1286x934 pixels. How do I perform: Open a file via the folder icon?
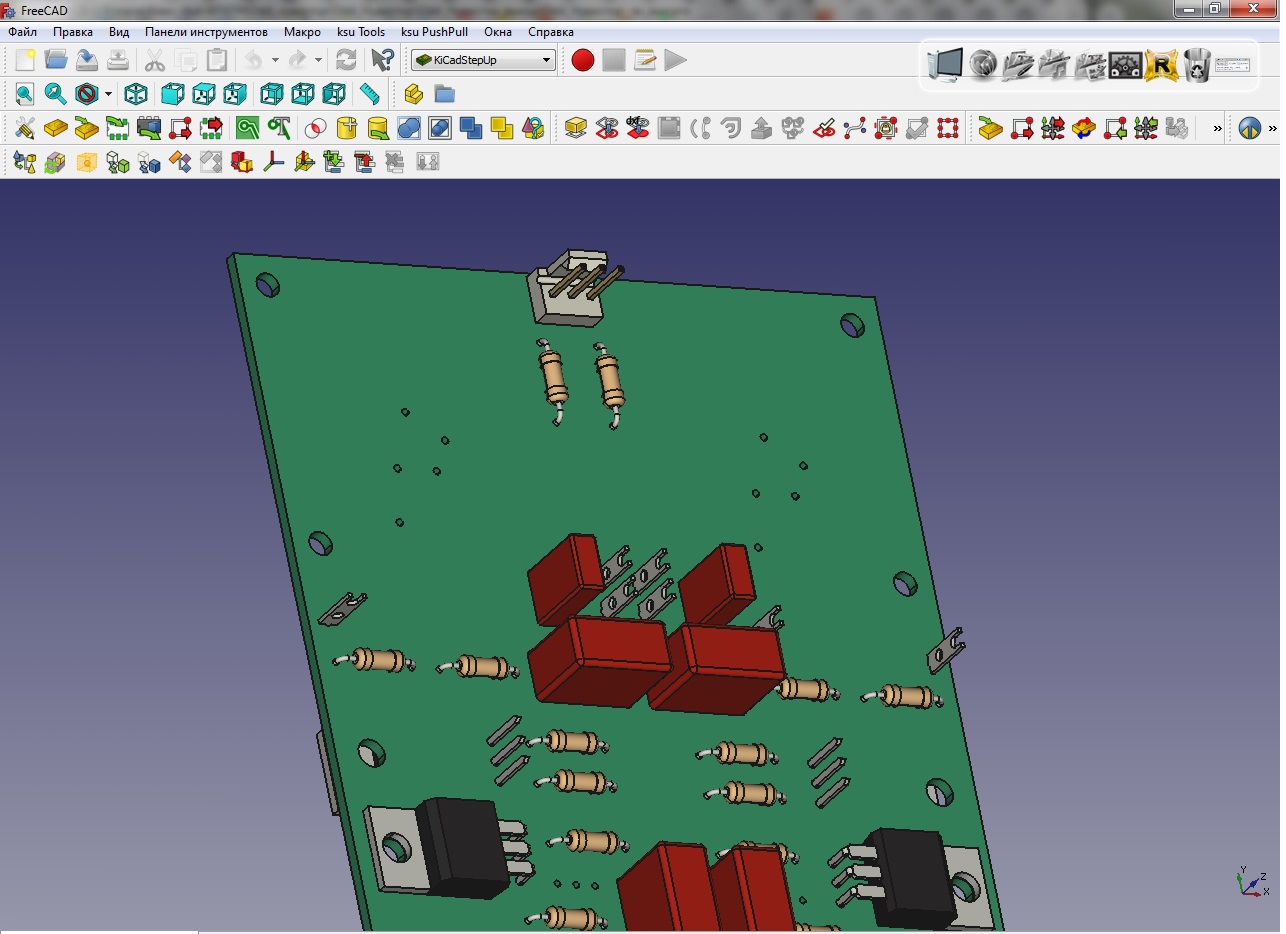coord(56,60)
